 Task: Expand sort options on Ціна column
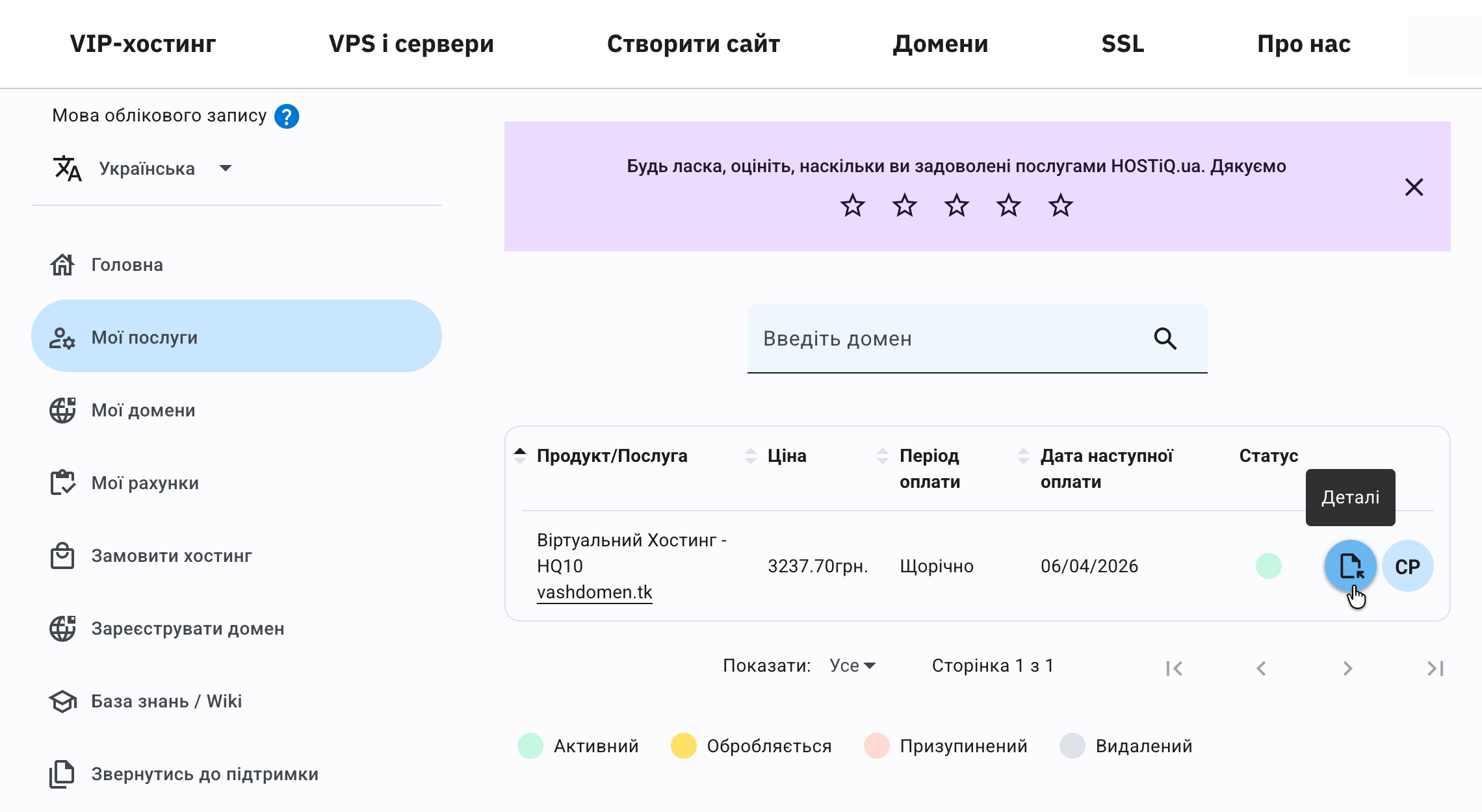751,456
